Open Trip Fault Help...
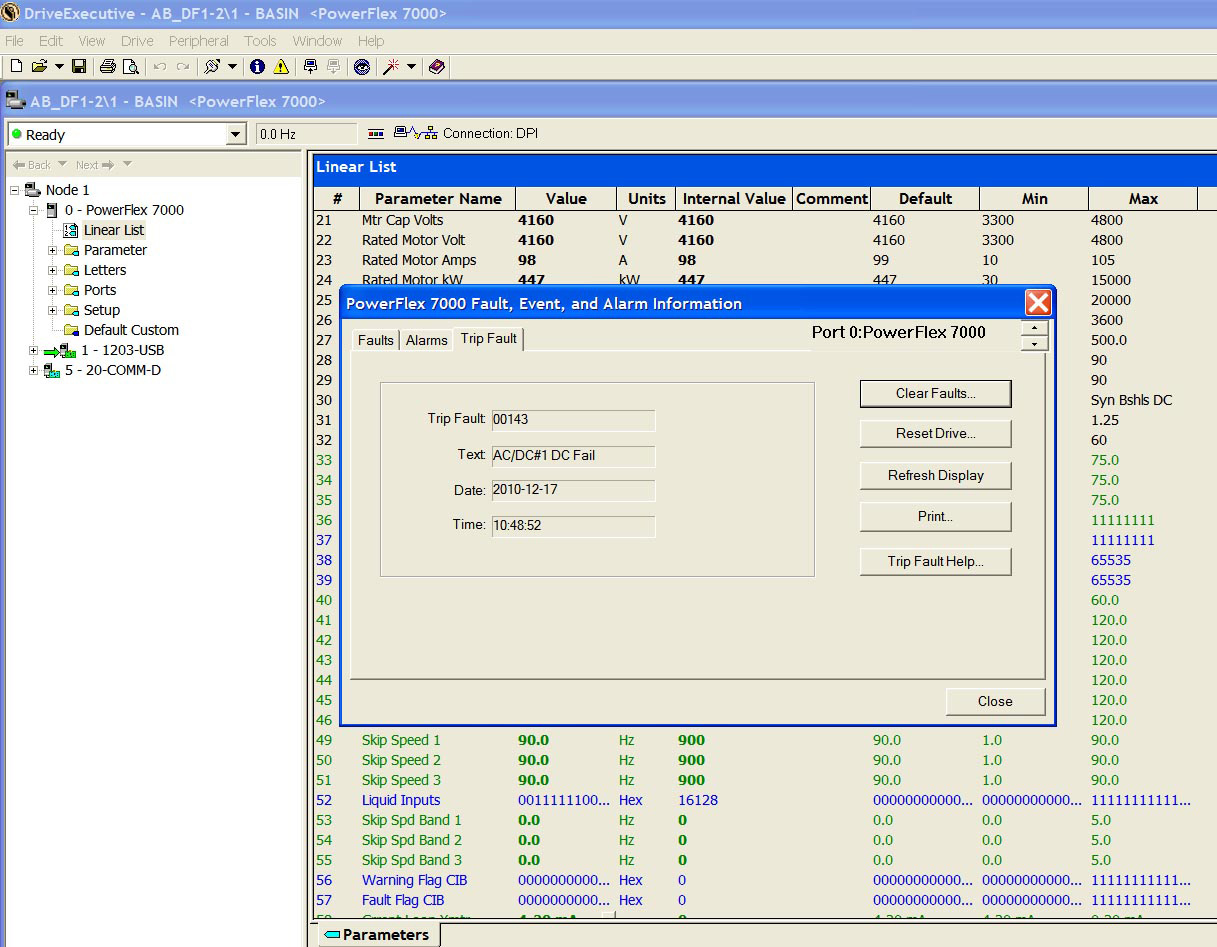This screenshot has height=947, width=1217. (x=936, y=561)
